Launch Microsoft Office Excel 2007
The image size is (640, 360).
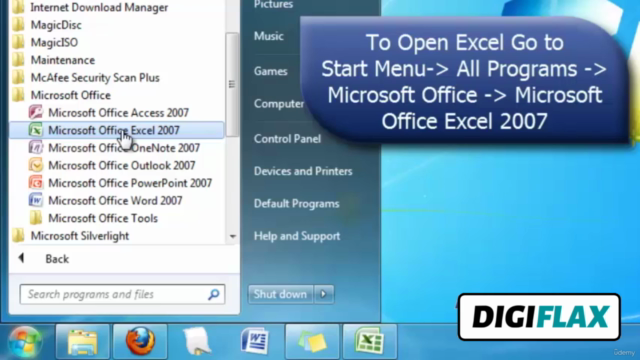point(116,130)
